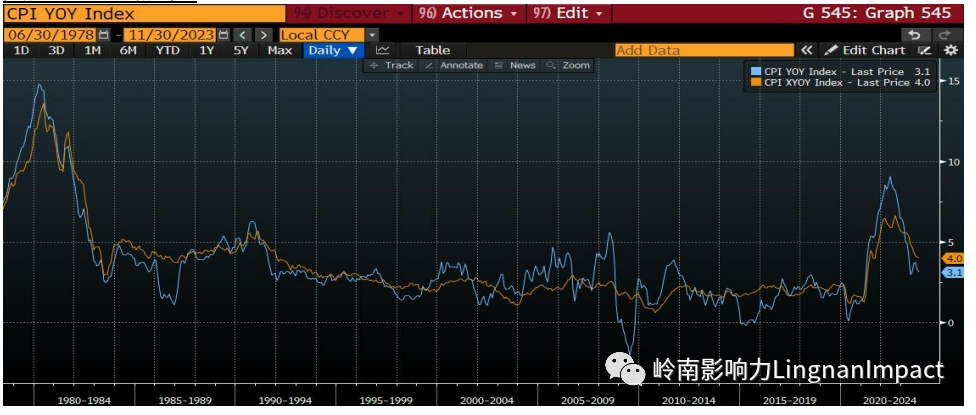Viewport: 976px width, 415px height.
Task: Select the 1Y time range
Action: coord(206,50)
